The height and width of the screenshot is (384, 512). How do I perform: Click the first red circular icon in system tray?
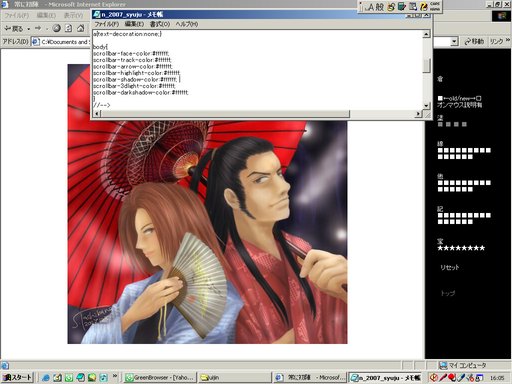(x=434, y=378)
